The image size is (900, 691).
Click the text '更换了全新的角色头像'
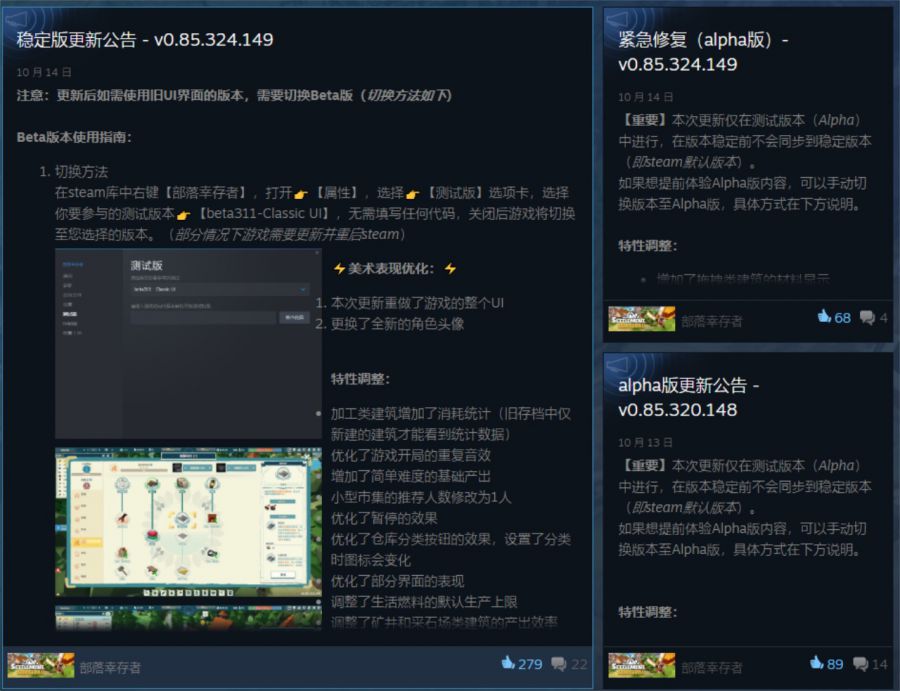click(x=397, y=324)
